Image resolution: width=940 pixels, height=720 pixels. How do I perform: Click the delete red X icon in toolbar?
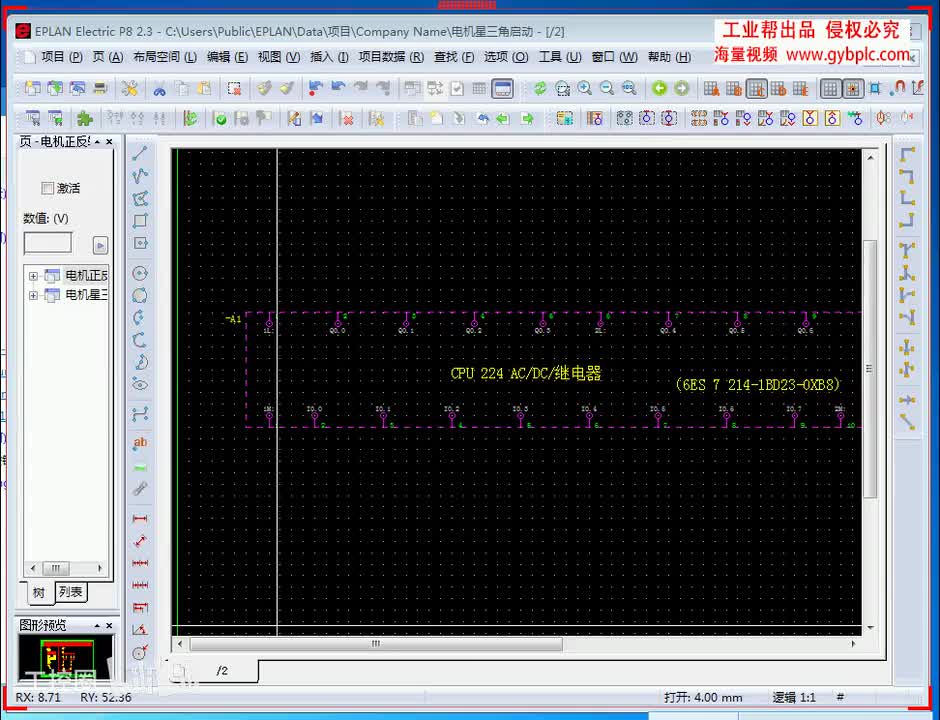(x=347, y=119)
